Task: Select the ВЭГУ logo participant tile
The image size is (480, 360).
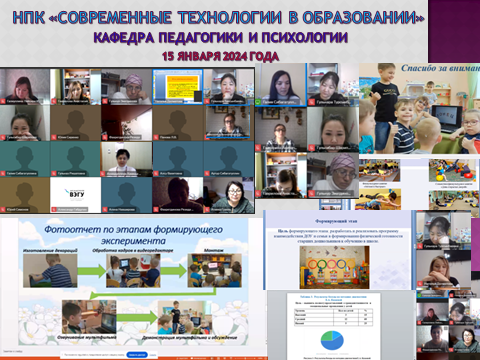Action: (x=76, y=195)
